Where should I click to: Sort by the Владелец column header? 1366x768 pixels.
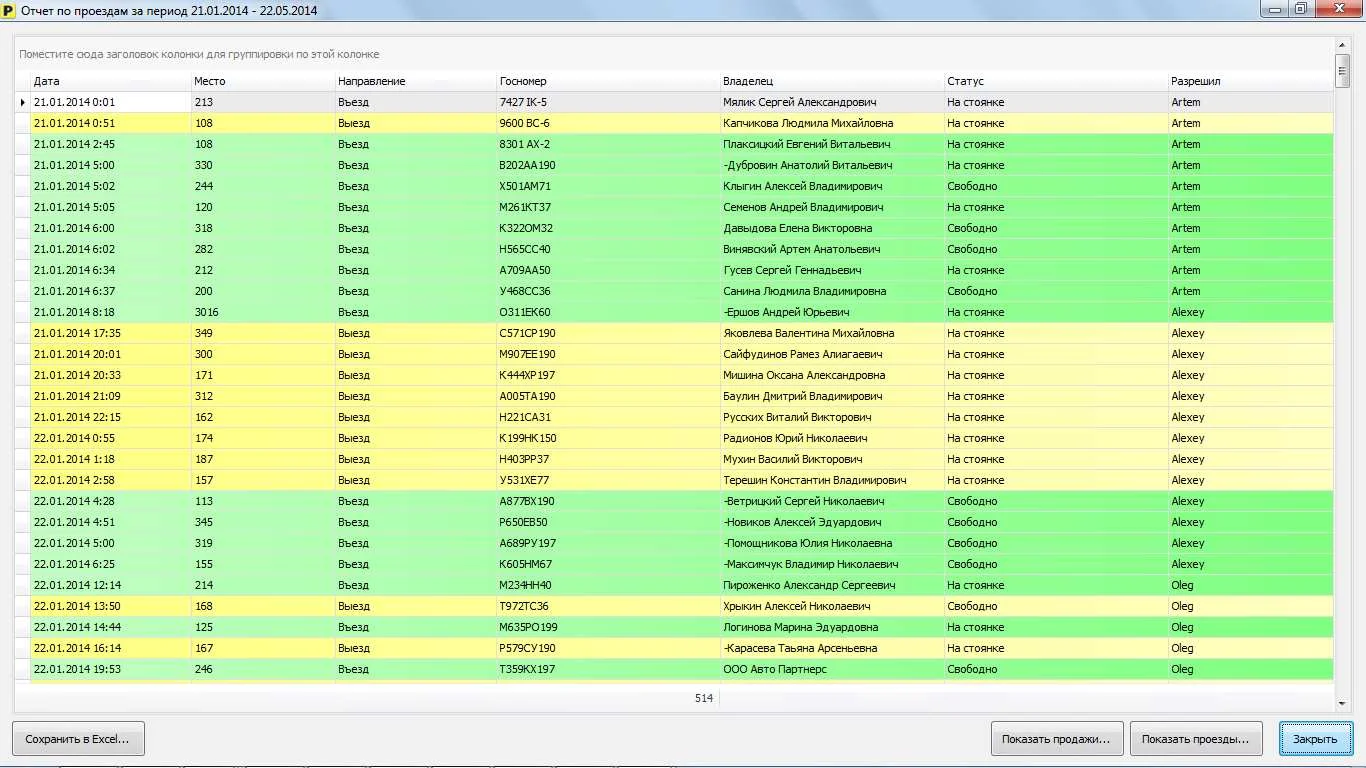click(x=831, y=81)
